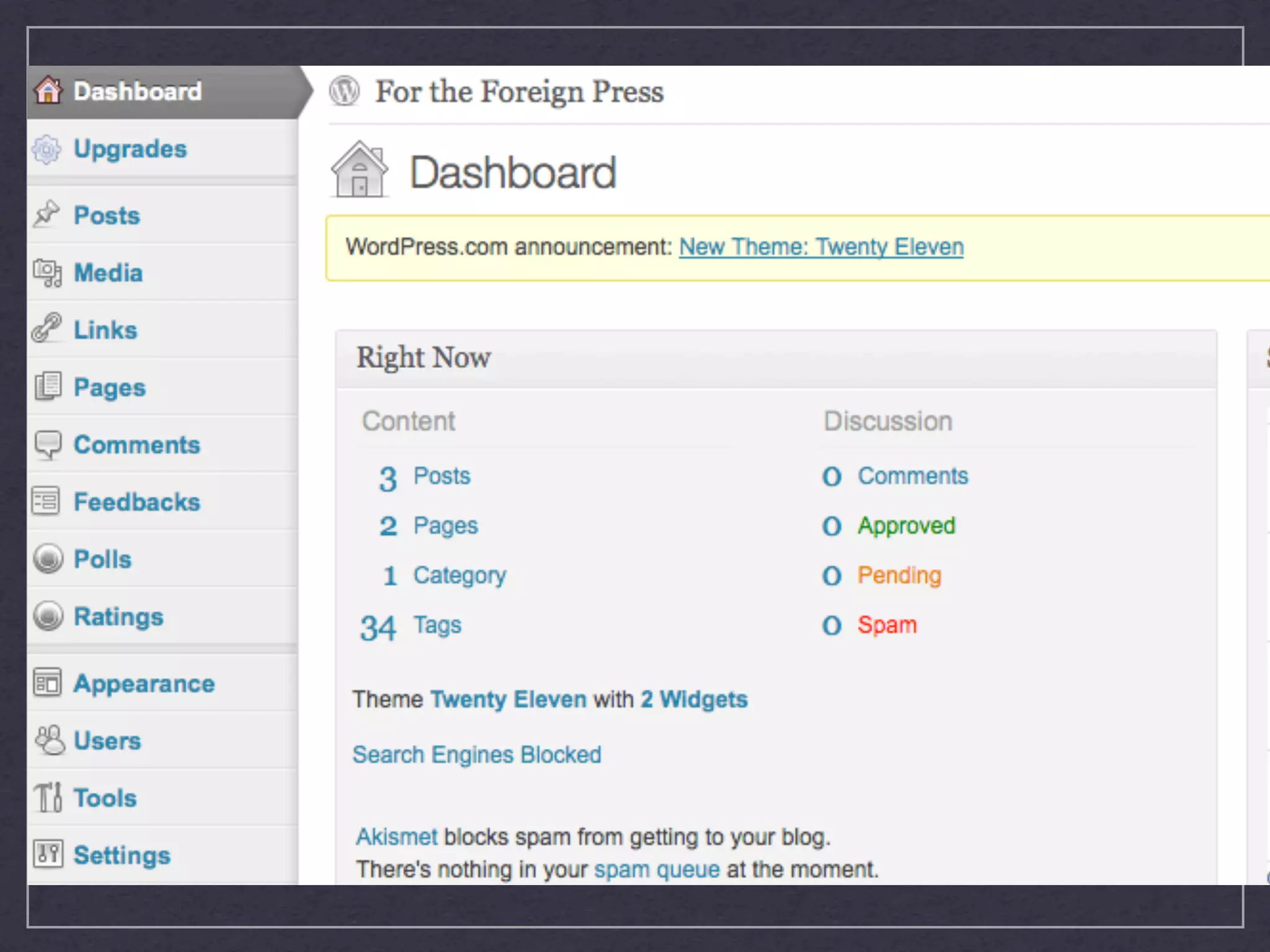
Task: Open the New Theme: Twenty Eleven announcement link
Action: [821, 247]
